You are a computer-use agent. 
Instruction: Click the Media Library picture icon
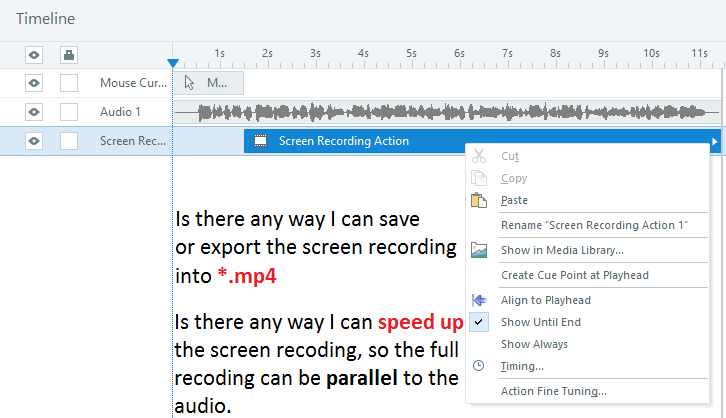click(x=479, y=250)
